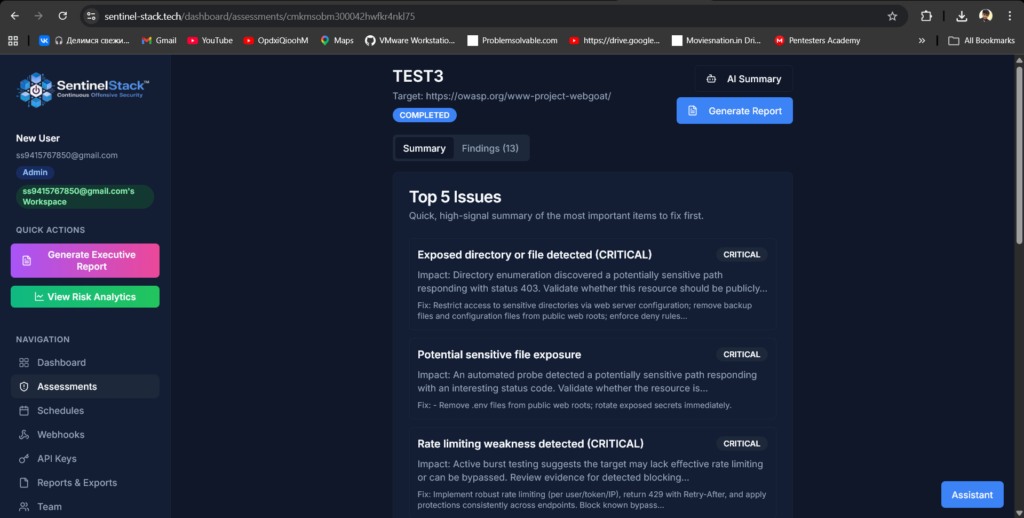The width and height of the screenshot is (1024, 518).
Task: Click the blue Generate Report button
Action: 735,111
